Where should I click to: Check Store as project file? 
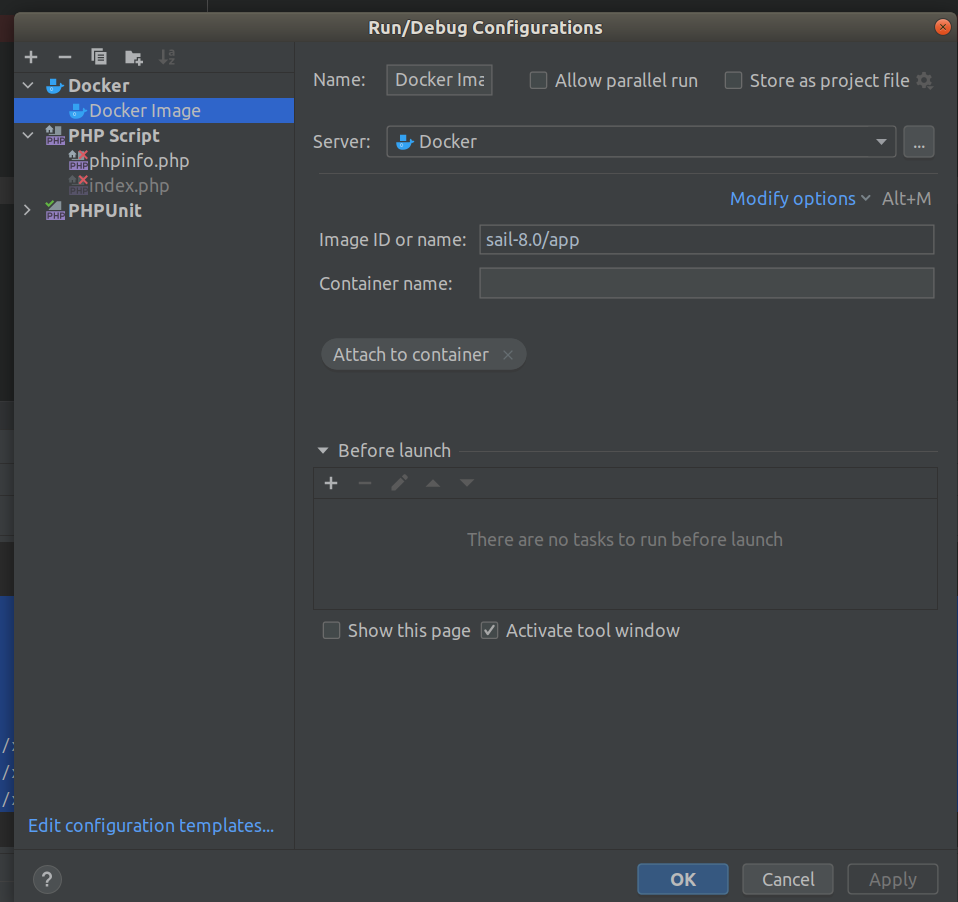733,81
